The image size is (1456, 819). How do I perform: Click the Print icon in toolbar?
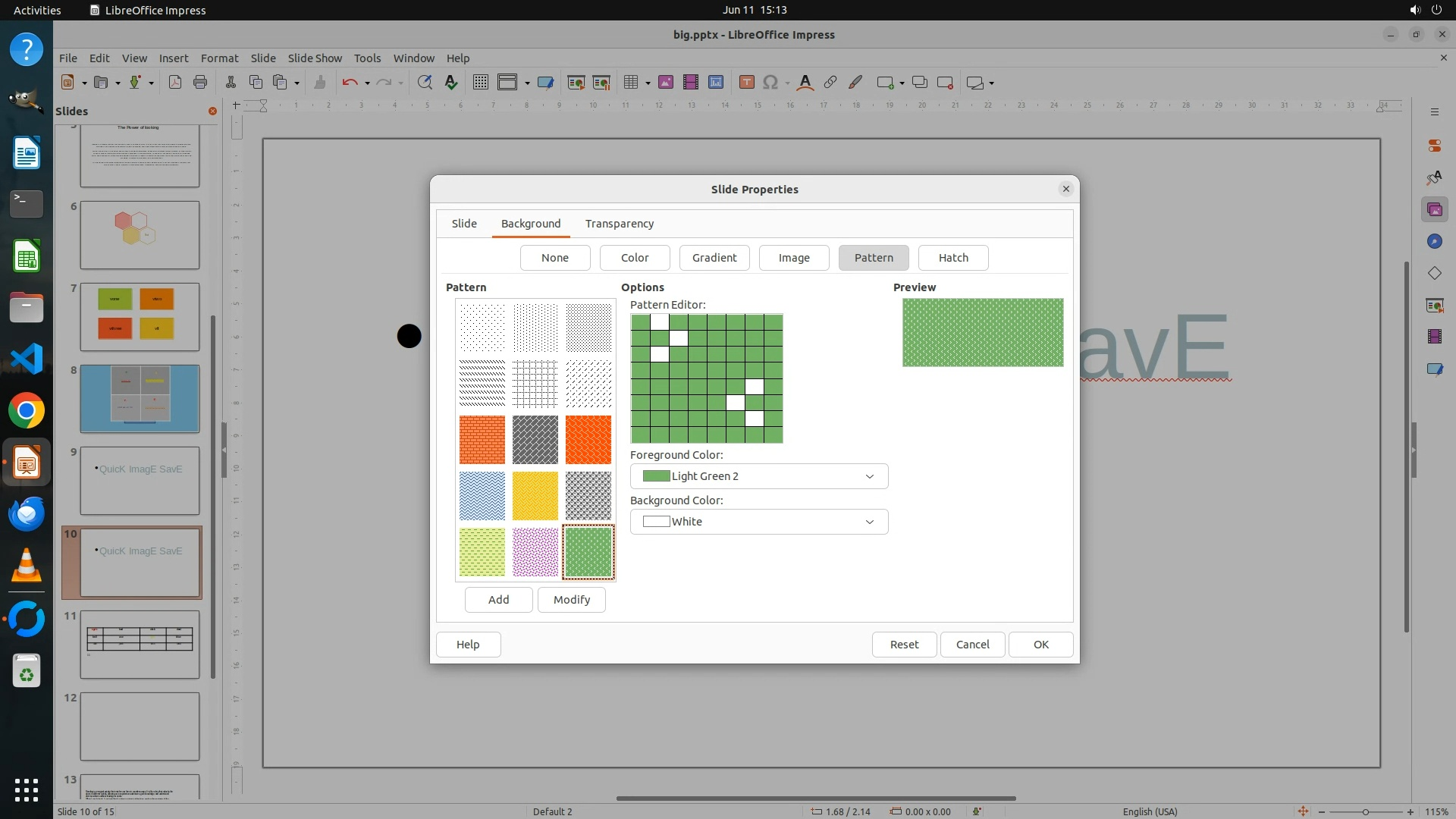coord(200,83)
